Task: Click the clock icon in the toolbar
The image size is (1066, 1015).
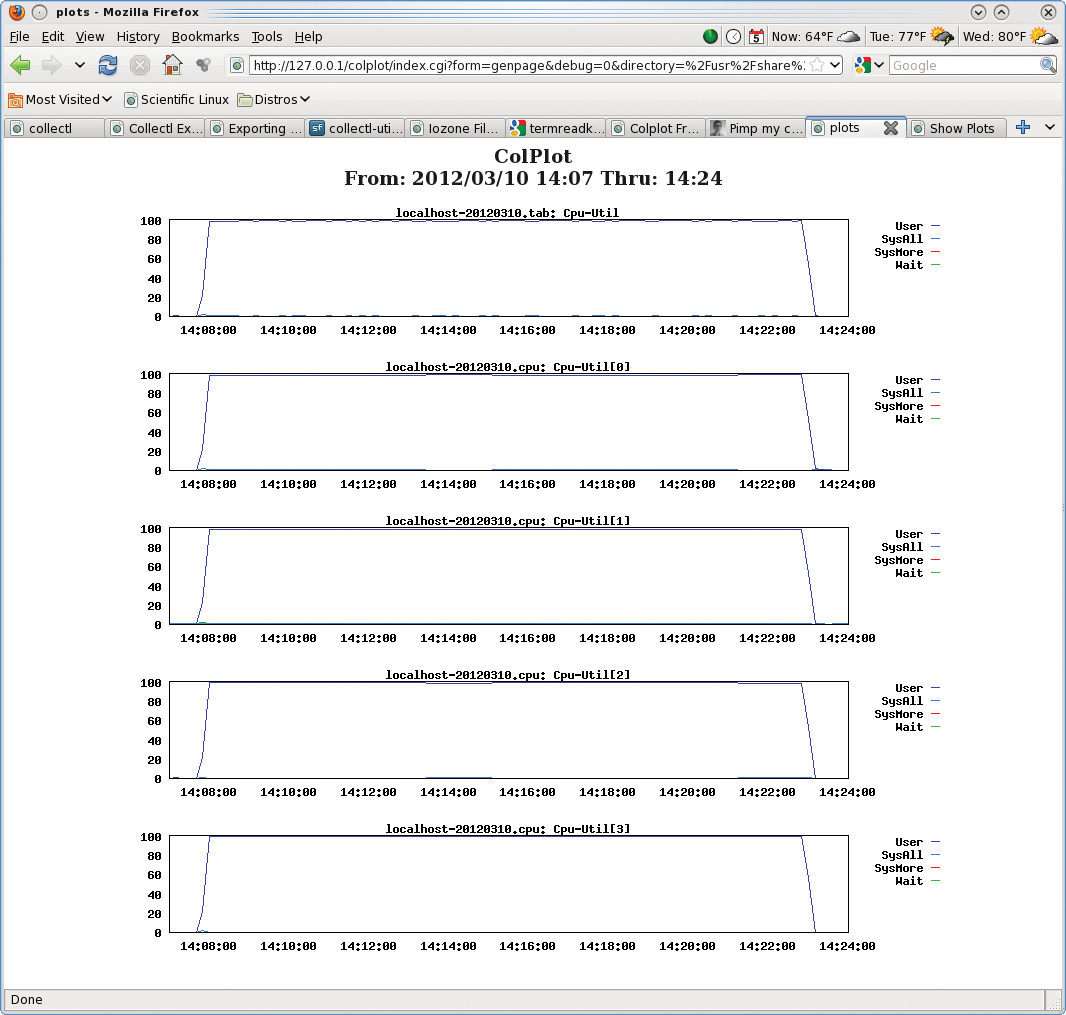Action: tap(733, 36)
